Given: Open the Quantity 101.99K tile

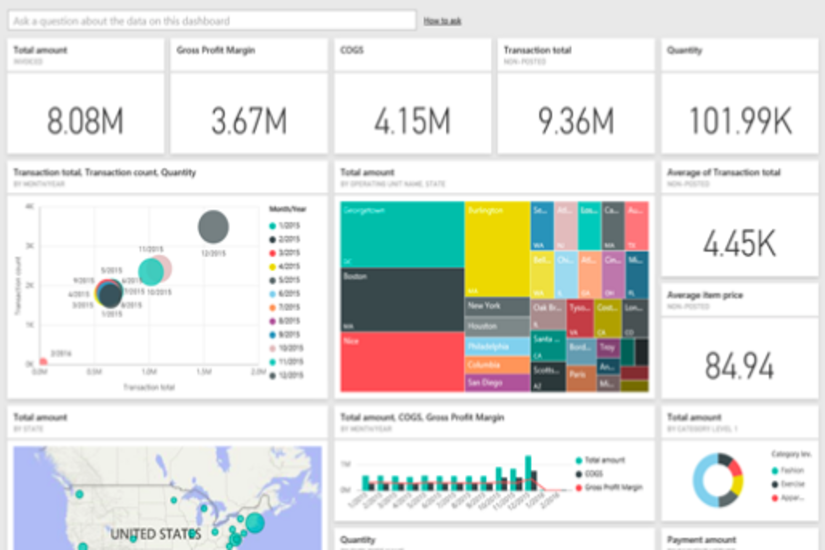Looking at the screenshot, I should [740, 96].
